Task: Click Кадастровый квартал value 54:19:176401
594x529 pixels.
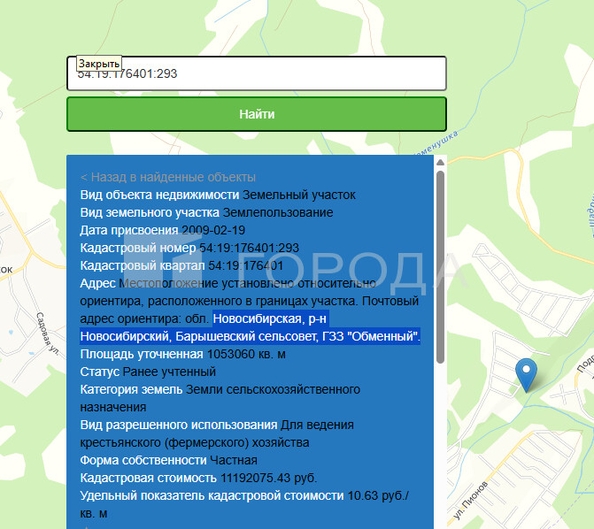Action: [245, 266]
